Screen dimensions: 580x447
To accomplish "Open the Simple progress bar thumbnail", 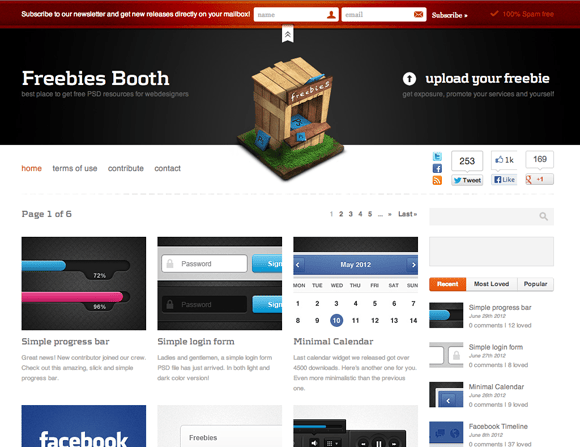I will point(84,283).
